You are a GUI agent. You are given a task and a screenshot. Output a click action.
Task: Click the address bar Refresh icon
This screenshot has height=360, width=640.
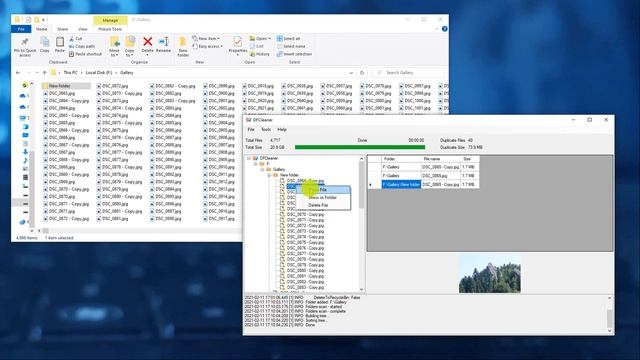pos(362,73)
